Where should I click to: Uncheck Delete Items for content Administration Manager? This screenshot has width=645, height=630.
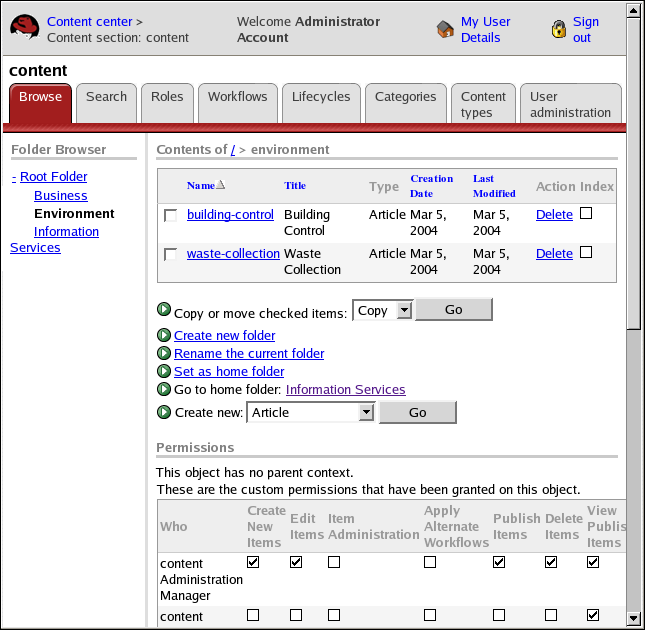[x=551, y=562]
